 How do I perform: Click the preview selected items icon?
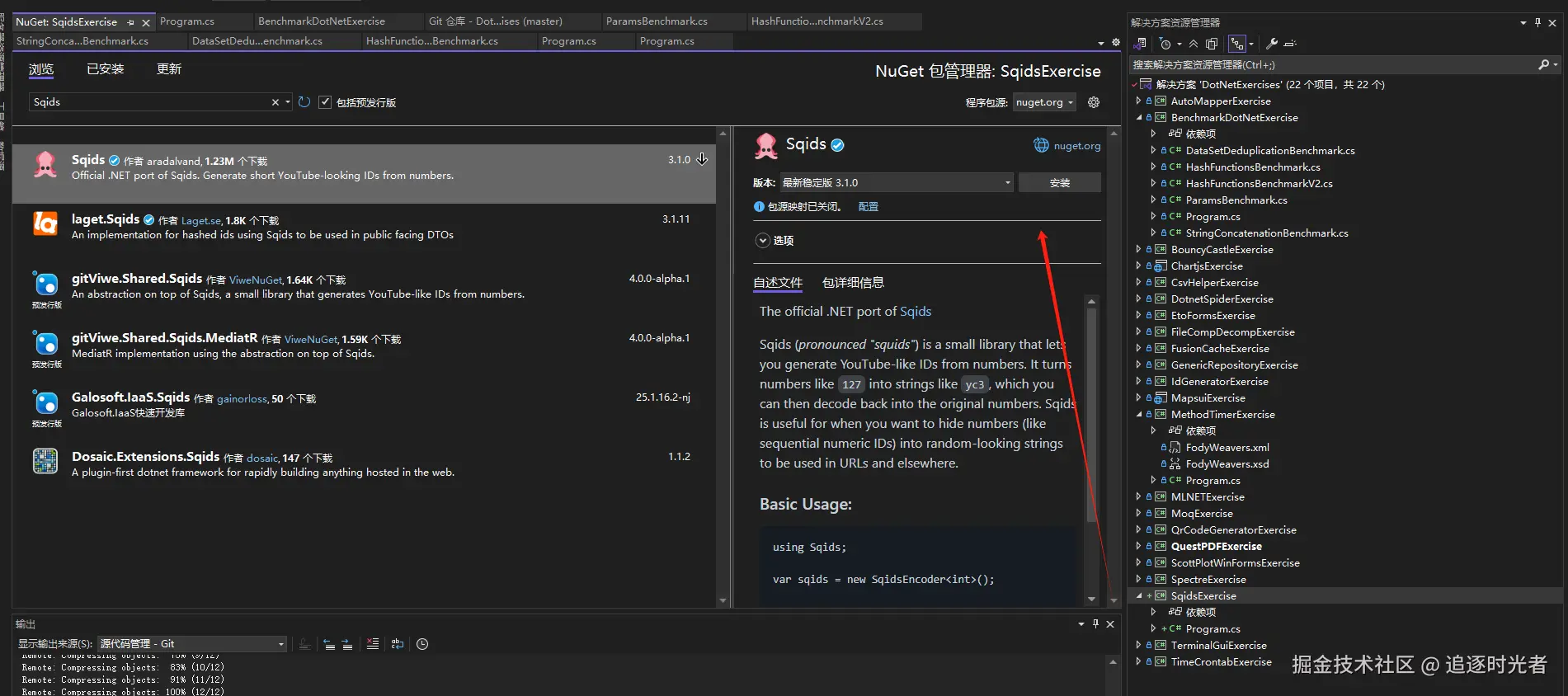click(1291, 44)
